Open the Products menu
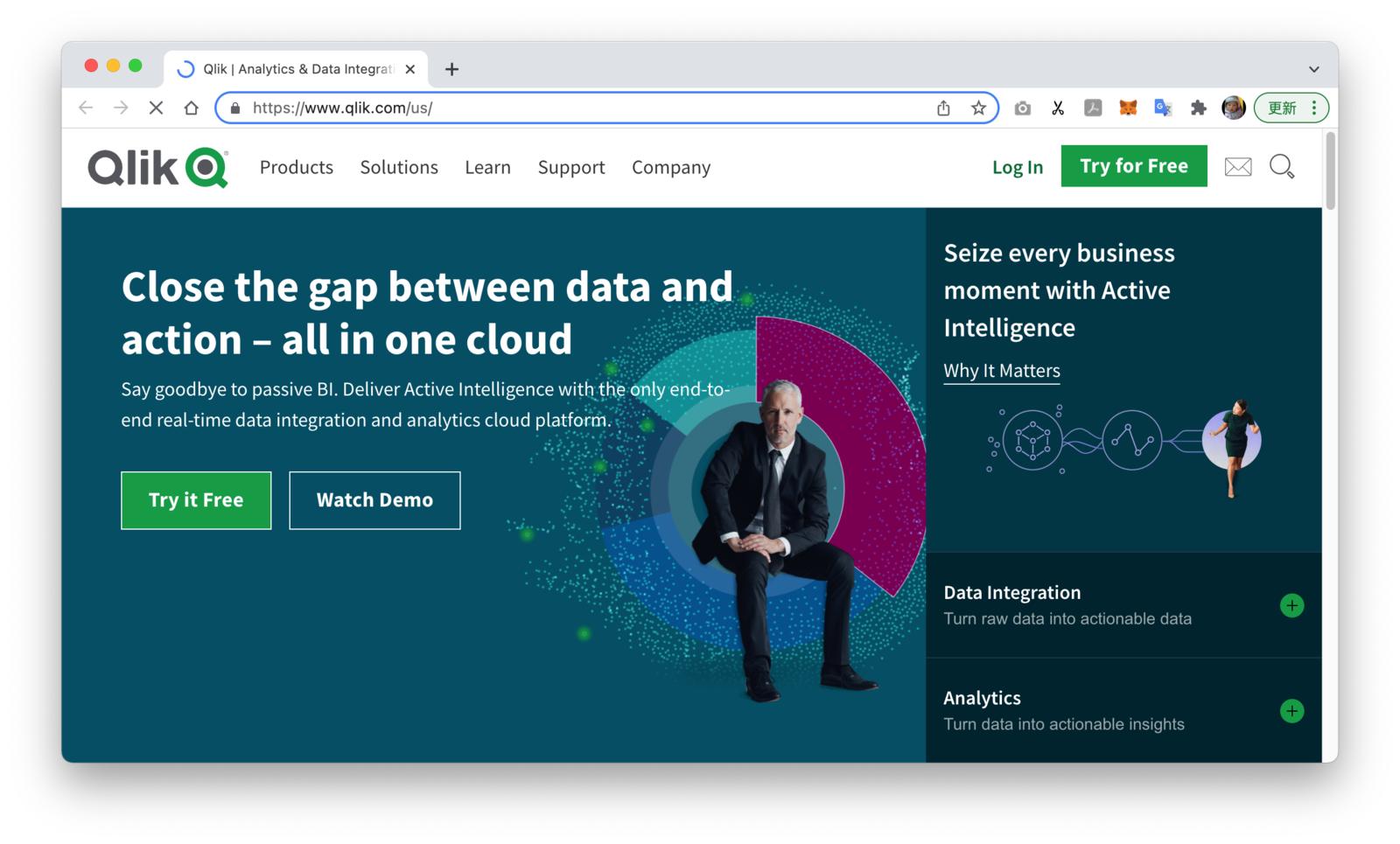This screenshot has height=844, width=1400. tap(297, 167)
